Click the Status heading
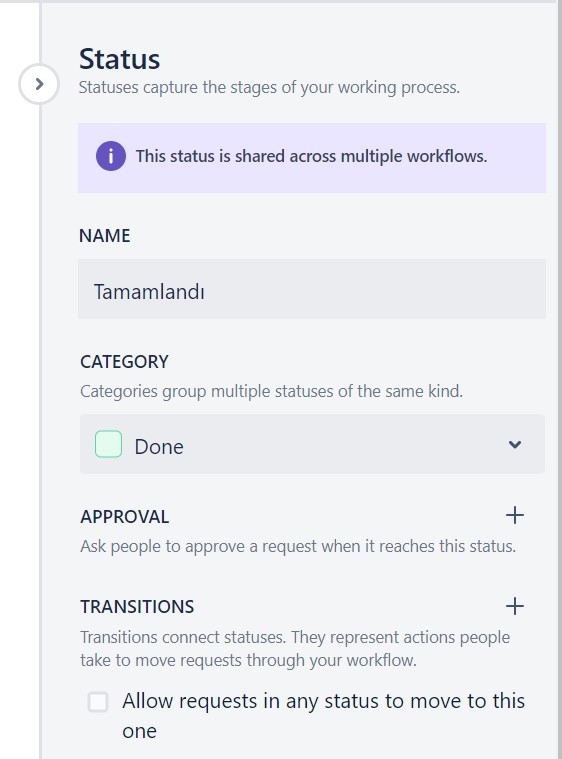Screen dimensions: 562x759 click(120, 59)
